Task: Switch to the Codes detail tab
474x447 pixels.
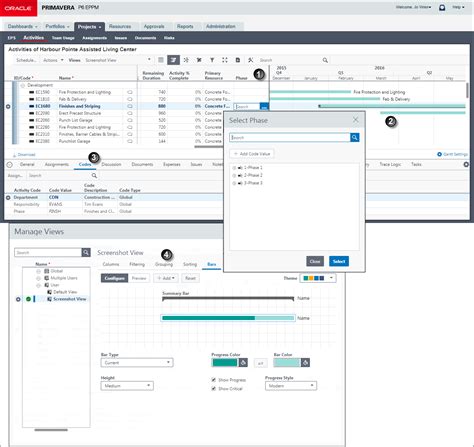Action: [x=85, y=164]
